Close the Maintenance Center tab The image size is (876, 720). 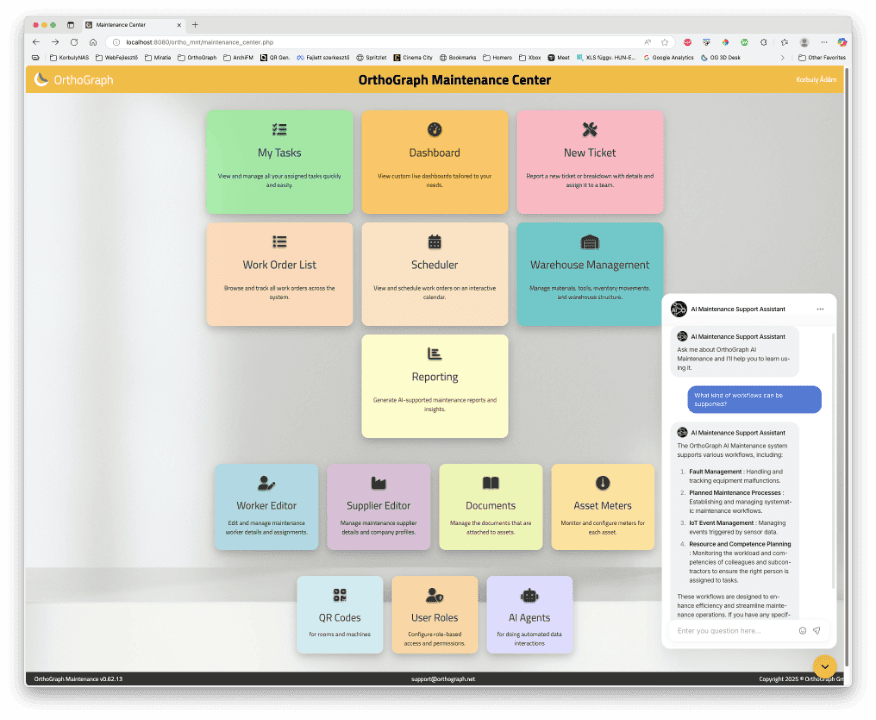[x=179, y=25]
